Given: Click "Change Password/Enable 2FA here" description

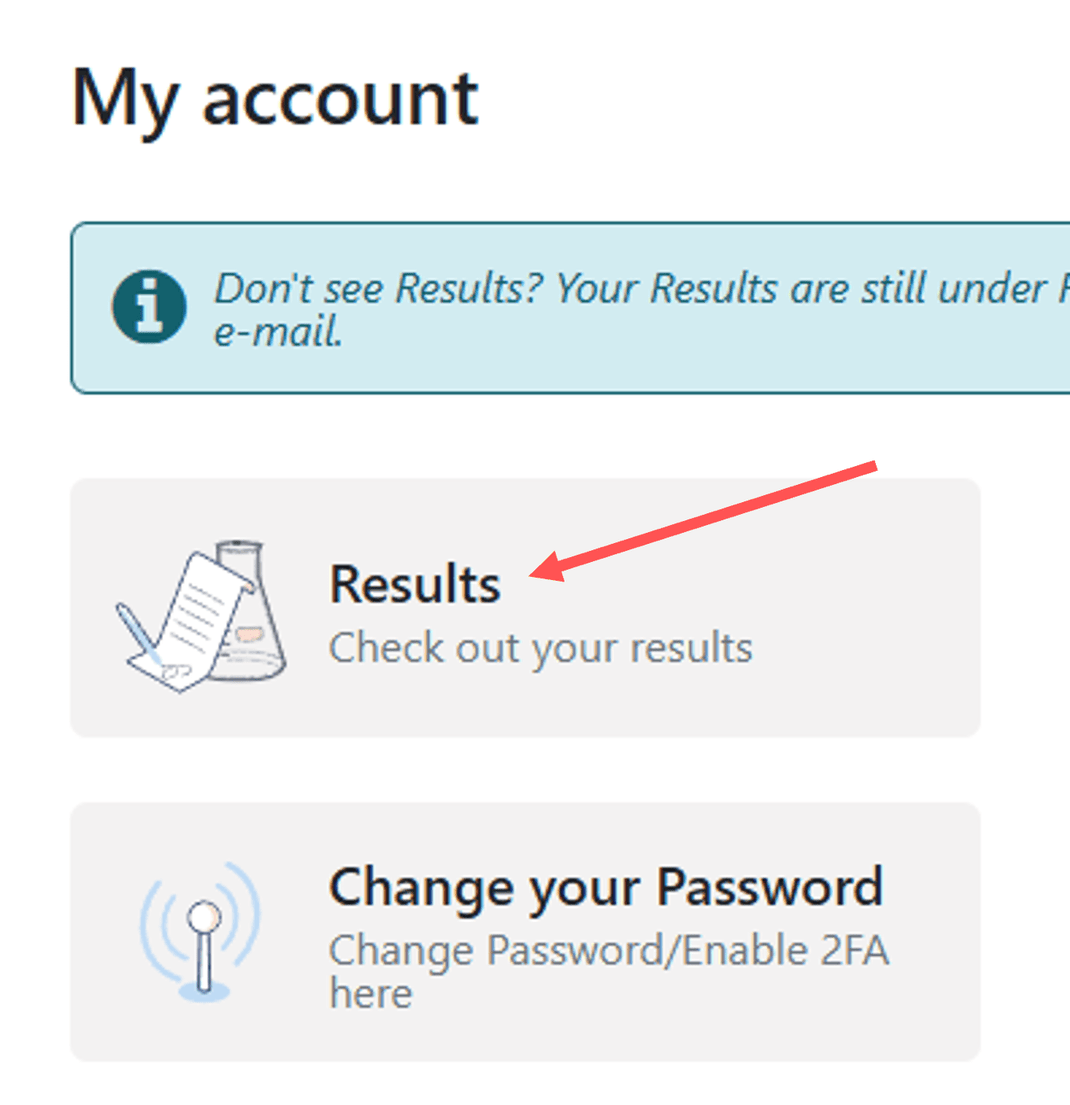Looking at the screenshot, I should click(x=608, y=950).
